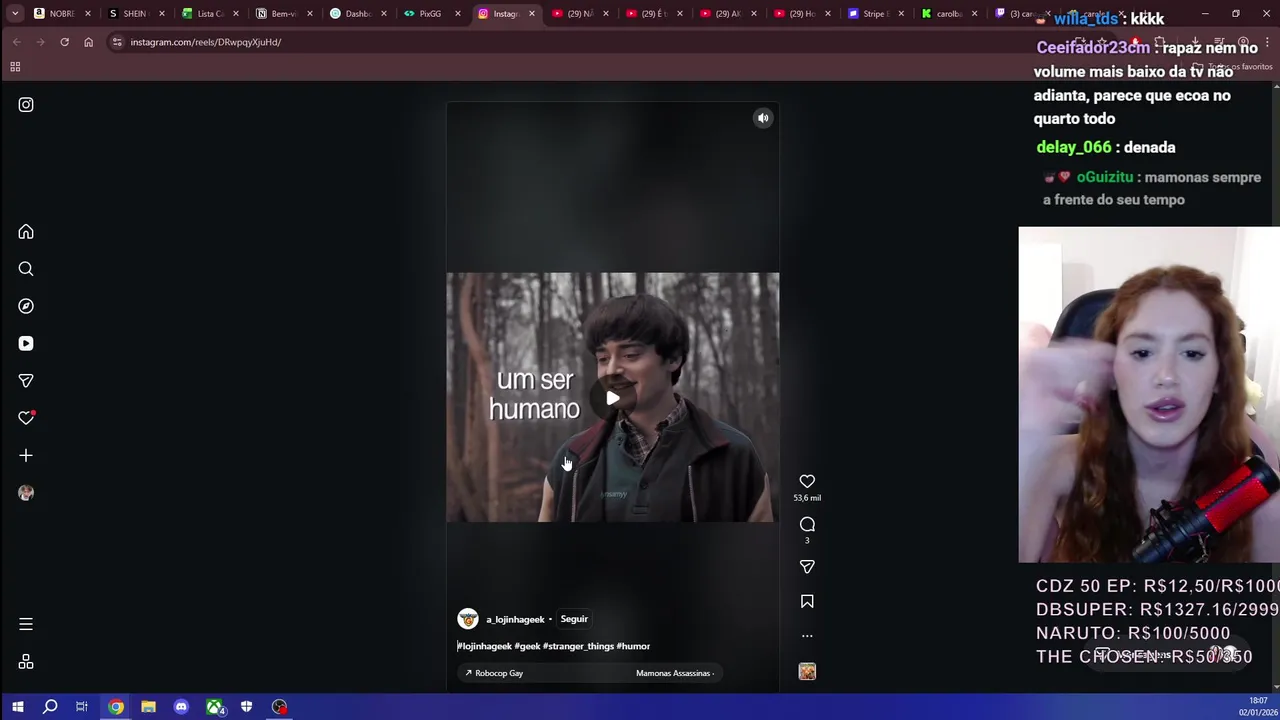Open Notifications heart in sidebar

26,418
